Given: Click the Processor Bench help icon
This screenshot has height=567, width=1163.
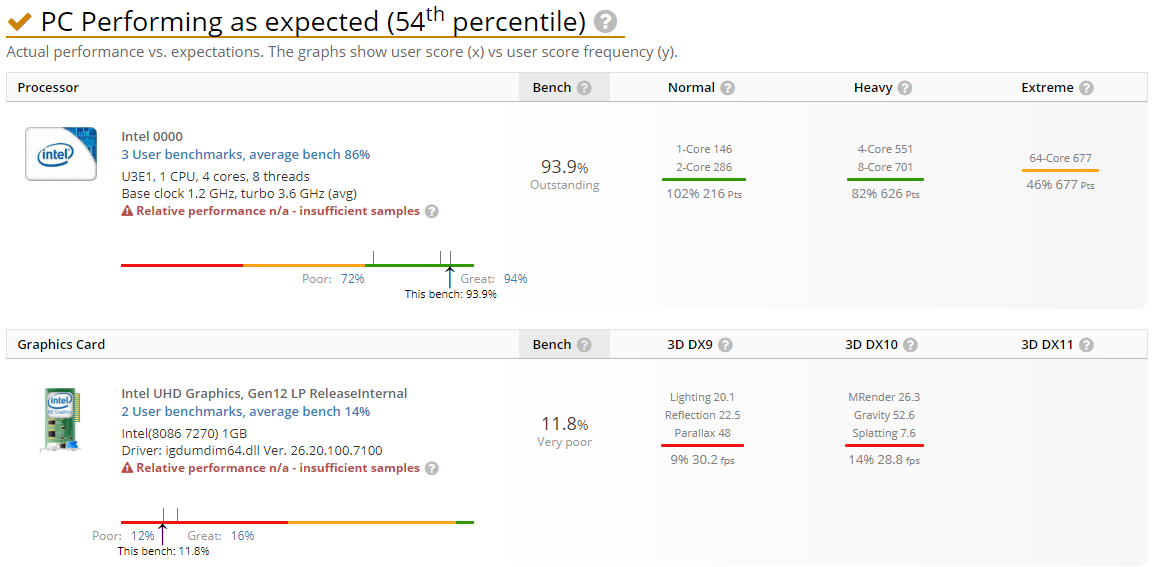Looking at the screenshot, I should pos(585,88).
